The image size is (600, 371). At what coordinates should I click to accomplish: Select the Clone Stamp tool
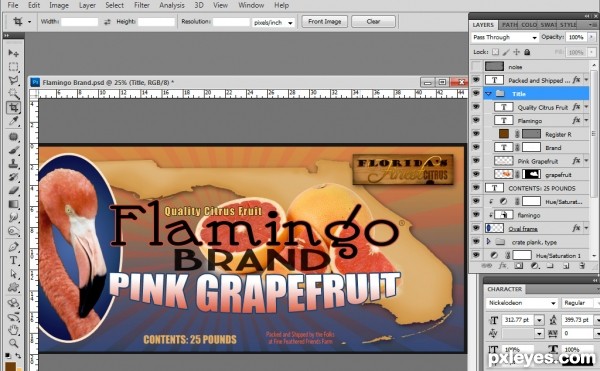[13, 164]
